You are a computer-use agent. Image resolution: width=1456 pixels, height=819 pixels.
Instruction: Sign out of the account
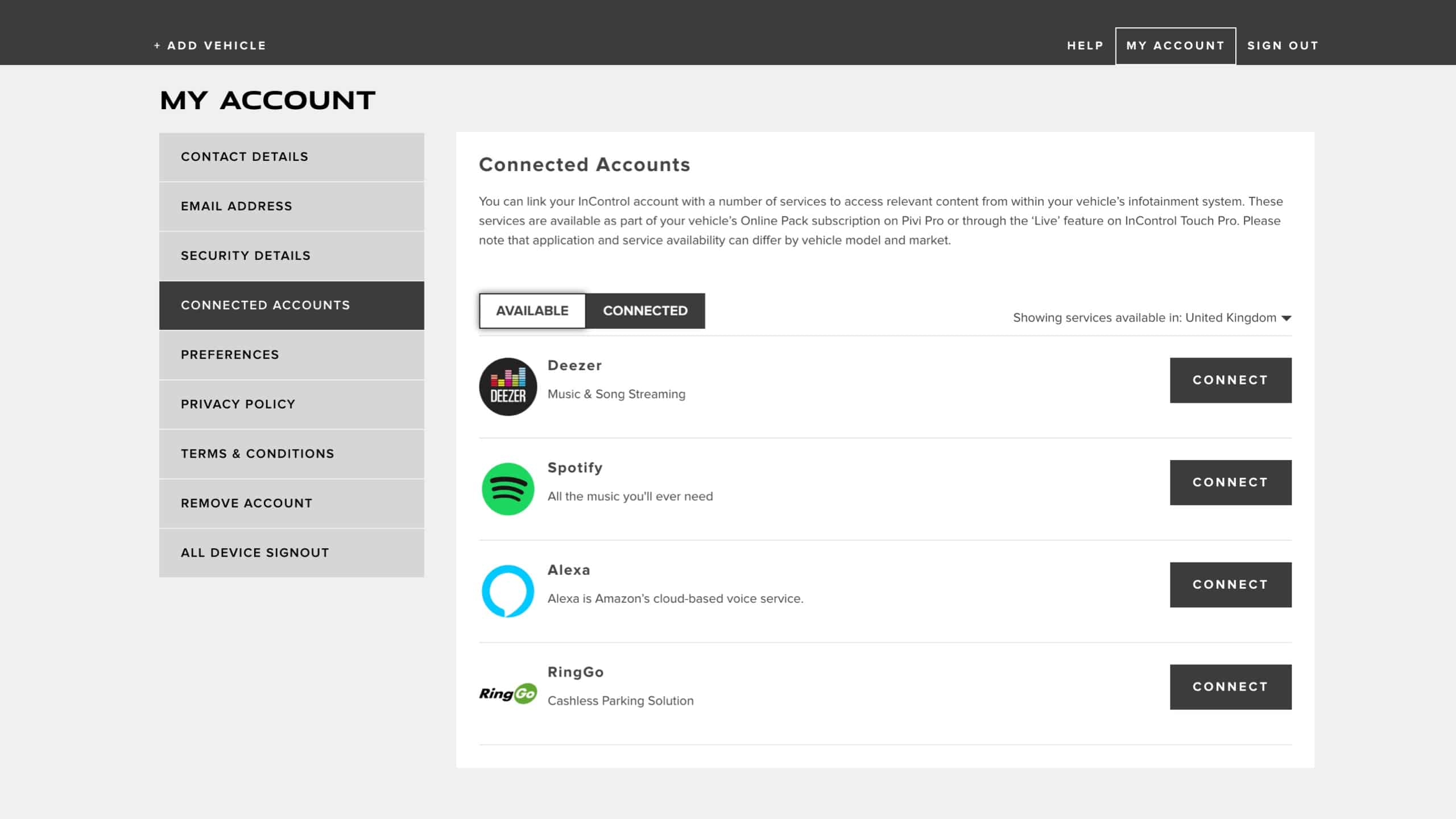(x=1283, y=45)
